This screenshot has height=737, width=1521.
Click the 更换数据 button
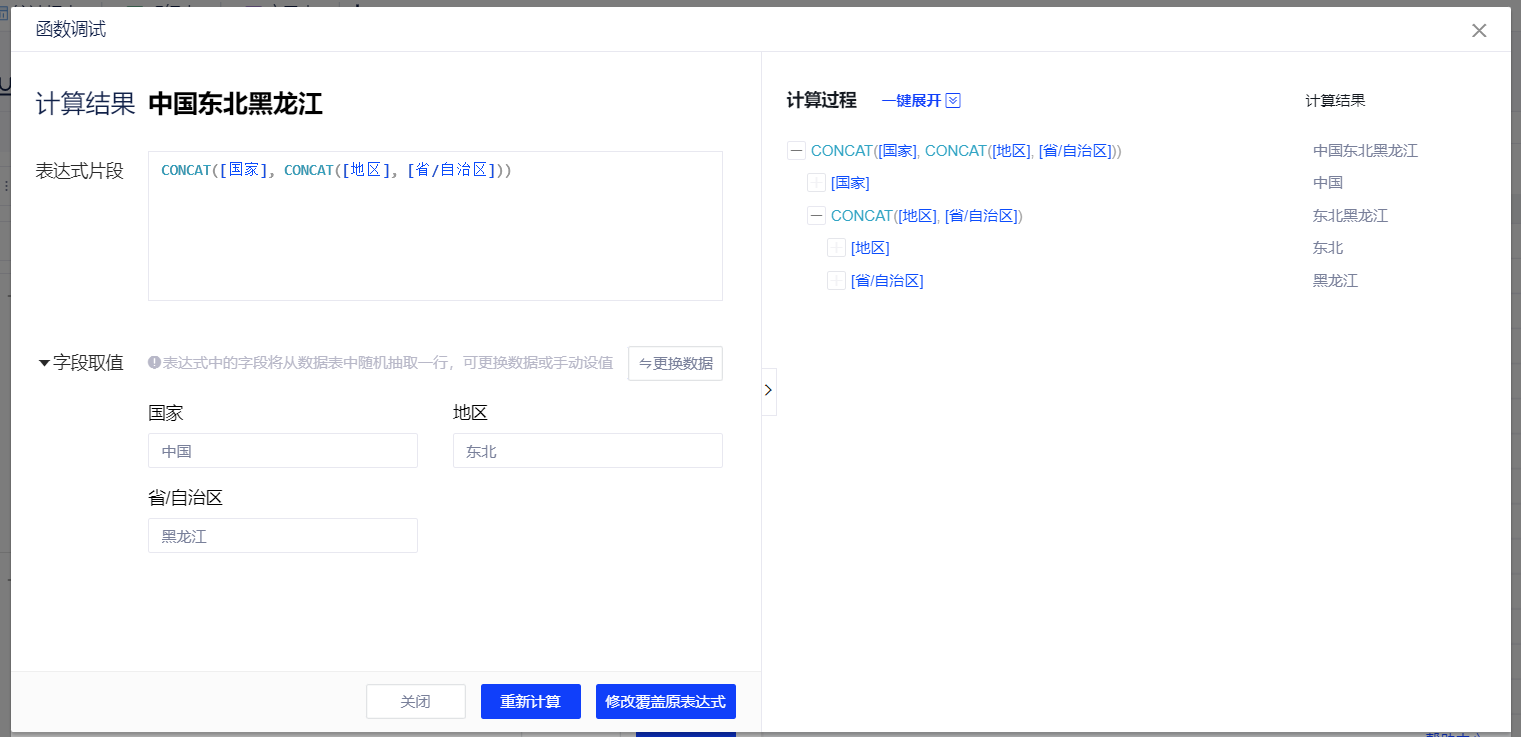675,363
